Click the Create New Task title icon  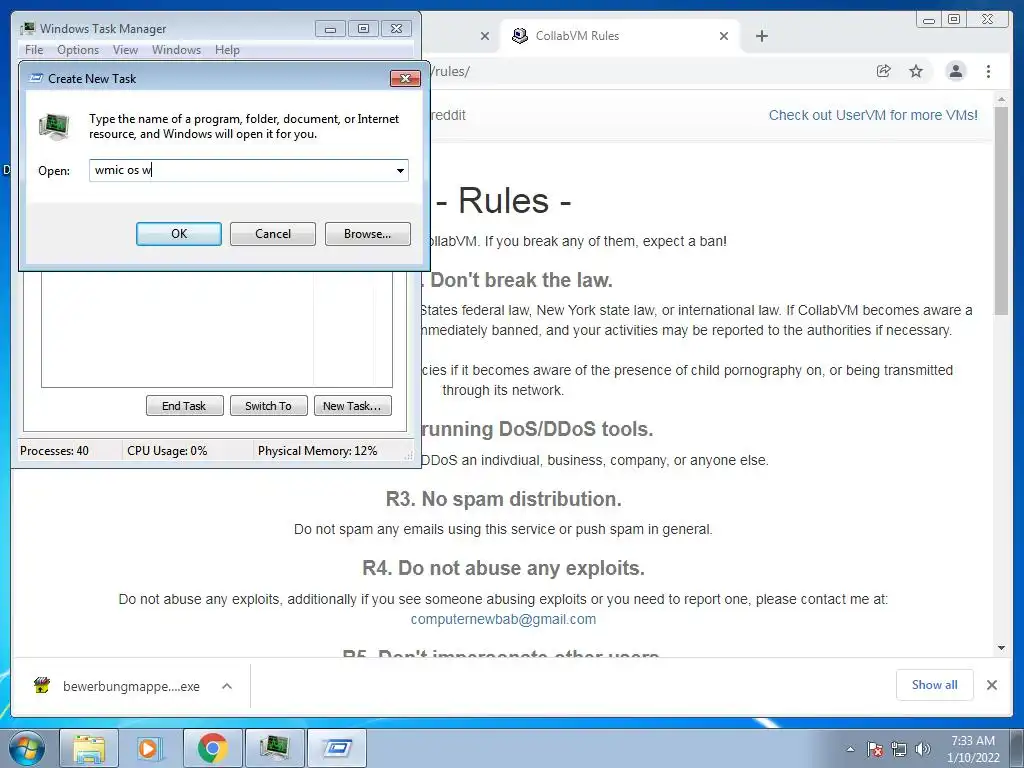click(x=37, y=78)
